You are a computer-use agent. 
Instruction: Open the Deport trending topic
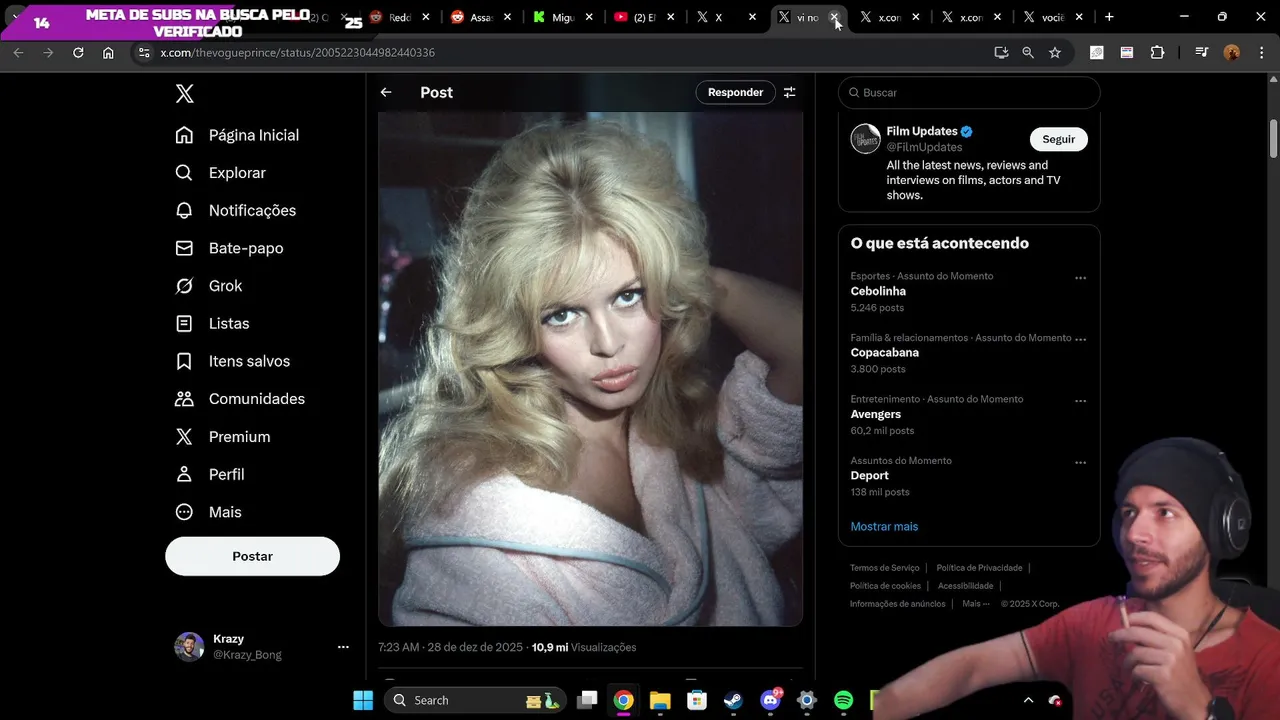click(x=869, y=475)
